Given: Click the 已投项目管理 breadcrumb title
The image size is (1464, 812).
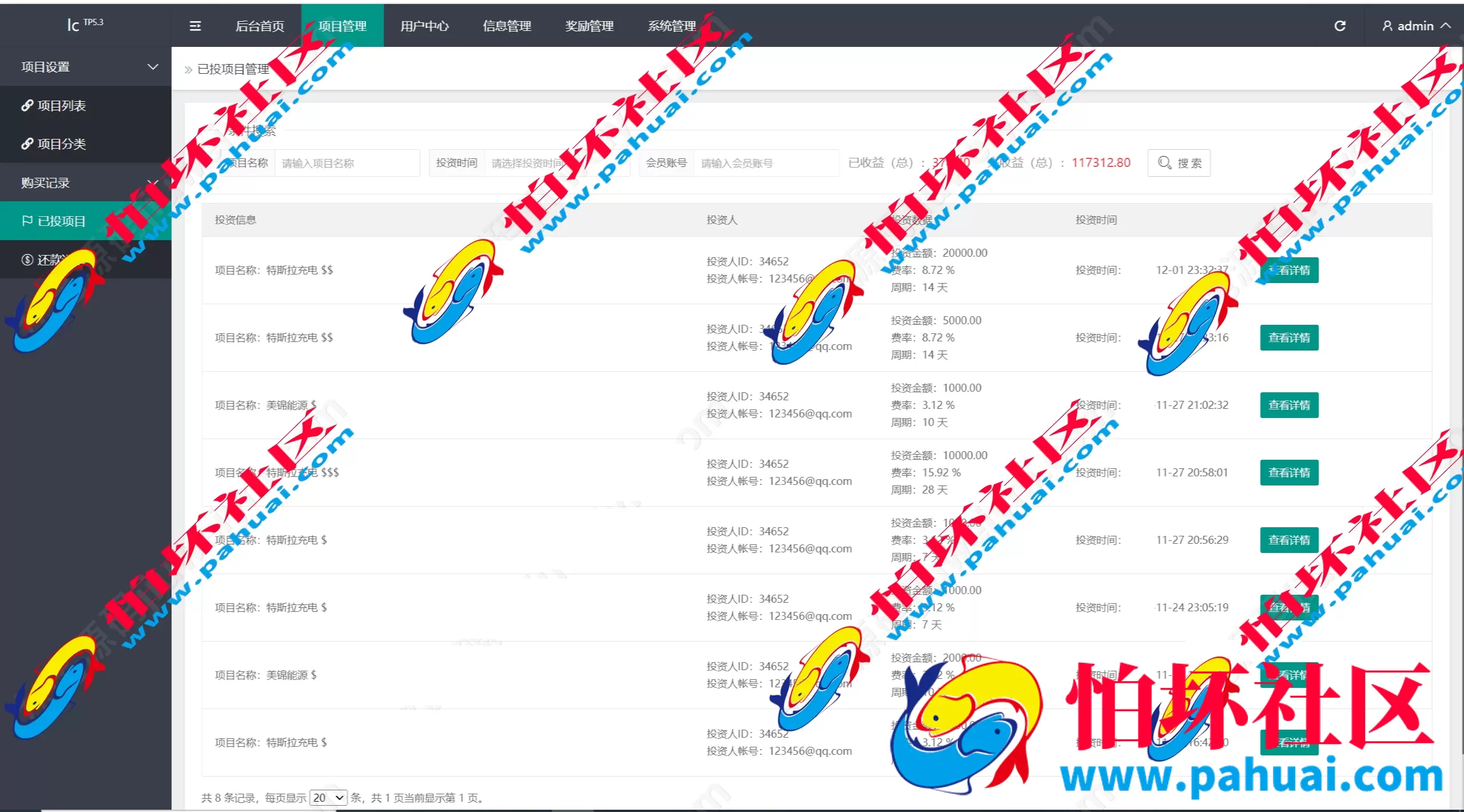Looking at the screenshot, I should coord(233,69).
